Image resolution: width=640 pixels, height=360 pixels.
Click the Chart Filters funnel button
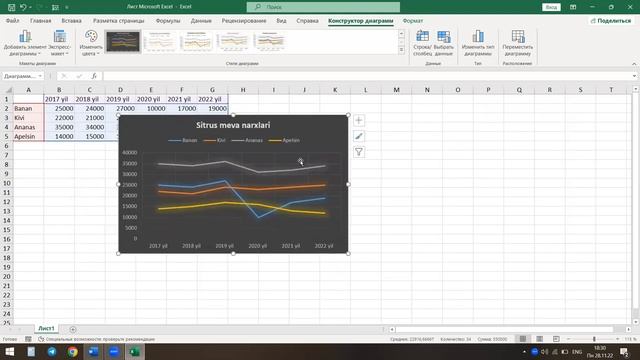359,152
